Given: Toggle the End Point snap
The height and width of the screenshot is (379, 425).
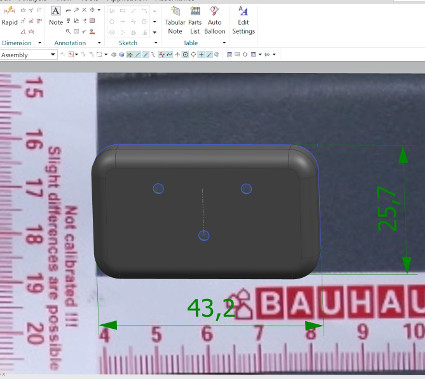Looking at the screenshot, I should click(138, 55).
